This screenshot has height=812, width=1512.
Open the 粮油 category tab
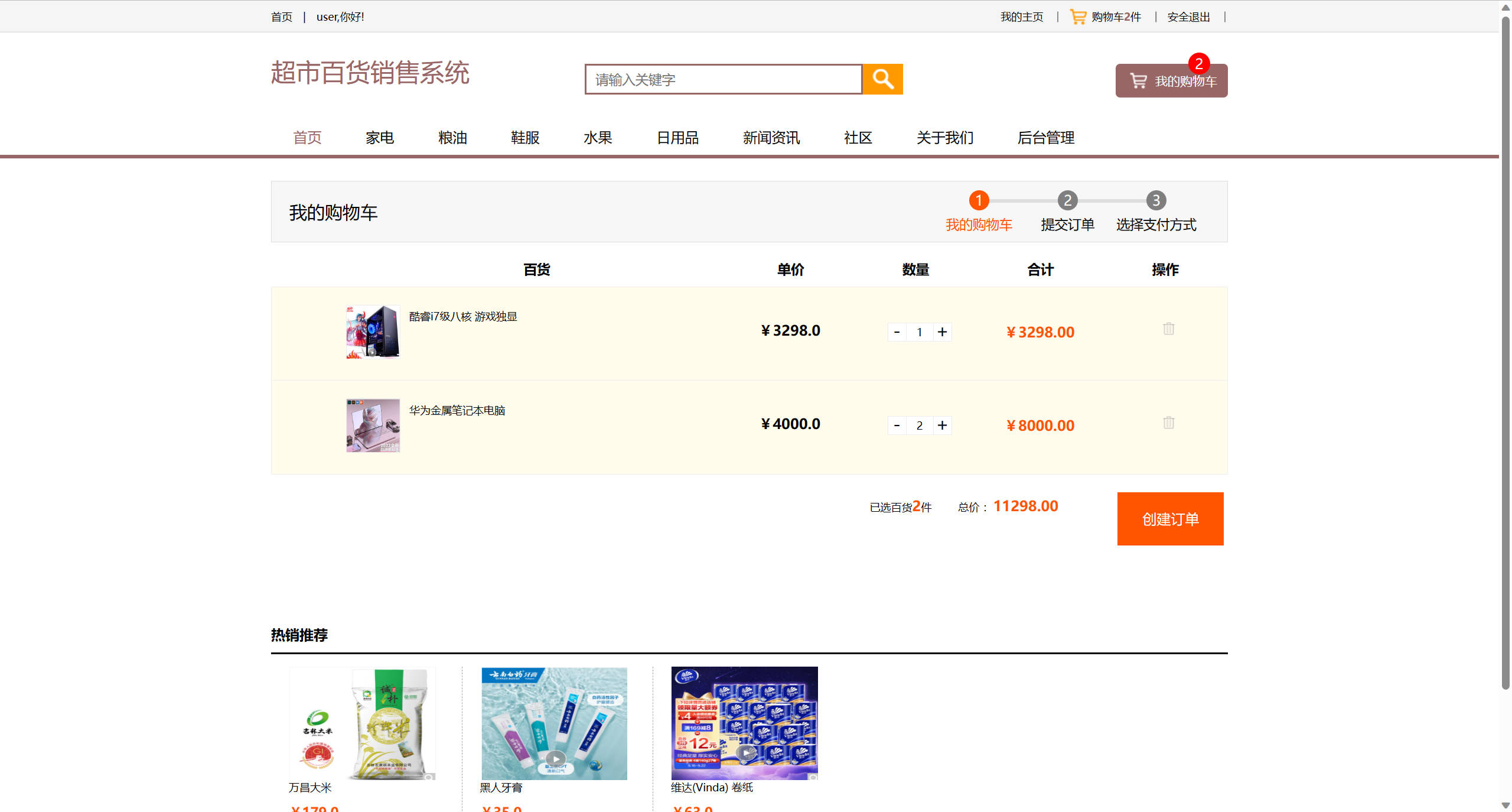click(452, 138)
